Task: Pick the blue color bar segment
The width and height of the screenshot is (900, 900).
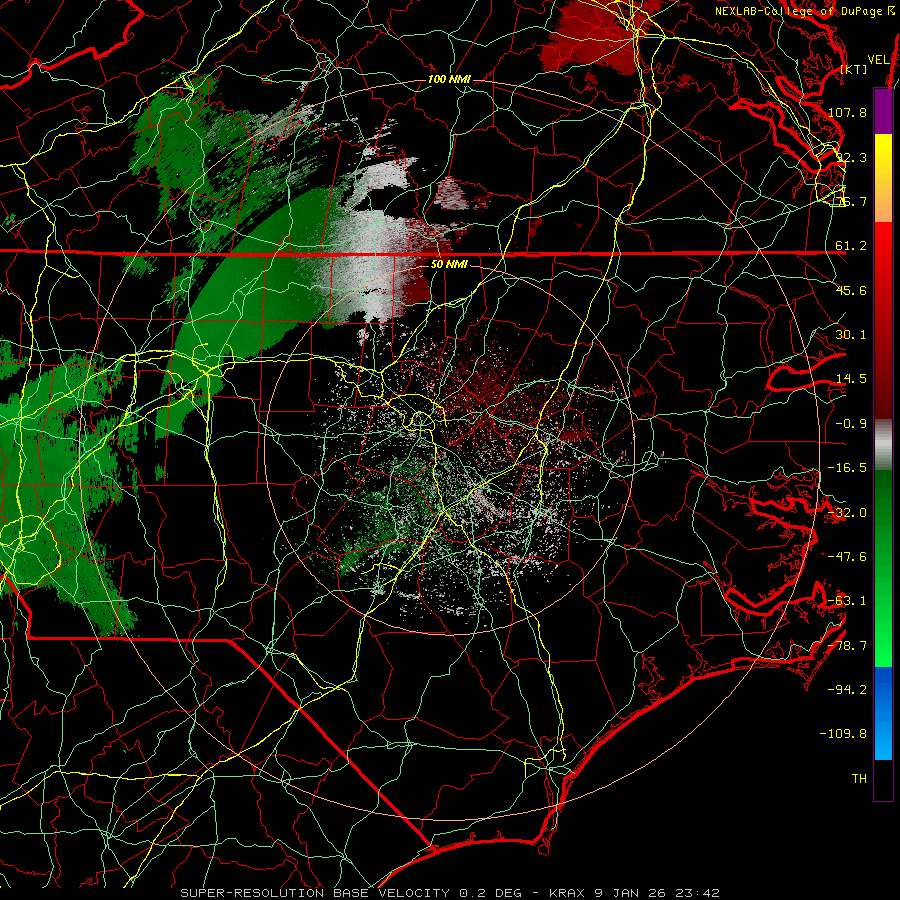Action: point(883,713)
